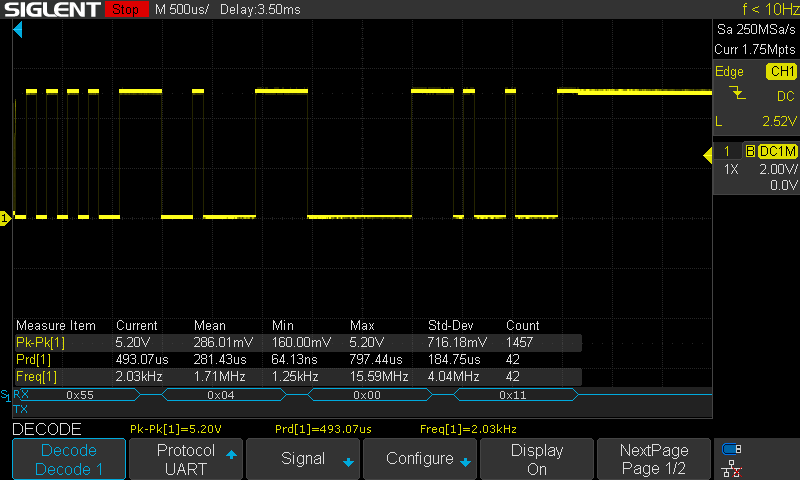The height and width of the screenshot is (480, 800).
Task: Select the Pk-Pk[1] measurement row label
Action: (x=40, y=342)
